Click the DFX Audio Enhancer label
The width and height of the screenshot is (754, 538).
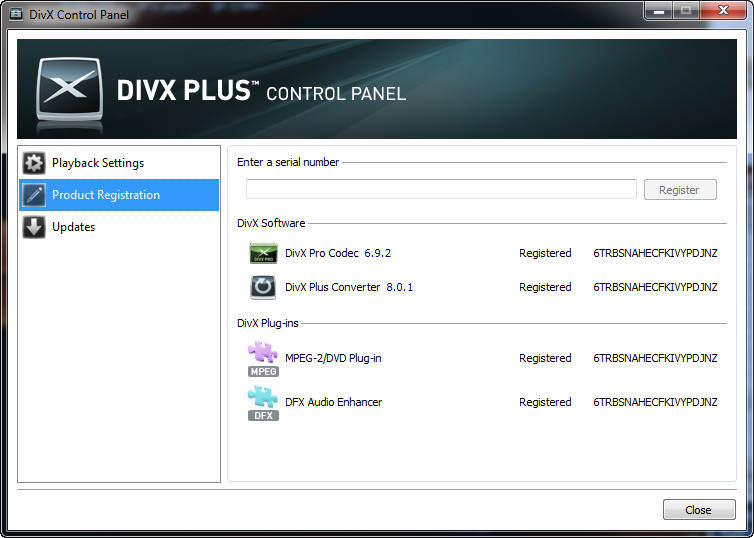[333, 402]
